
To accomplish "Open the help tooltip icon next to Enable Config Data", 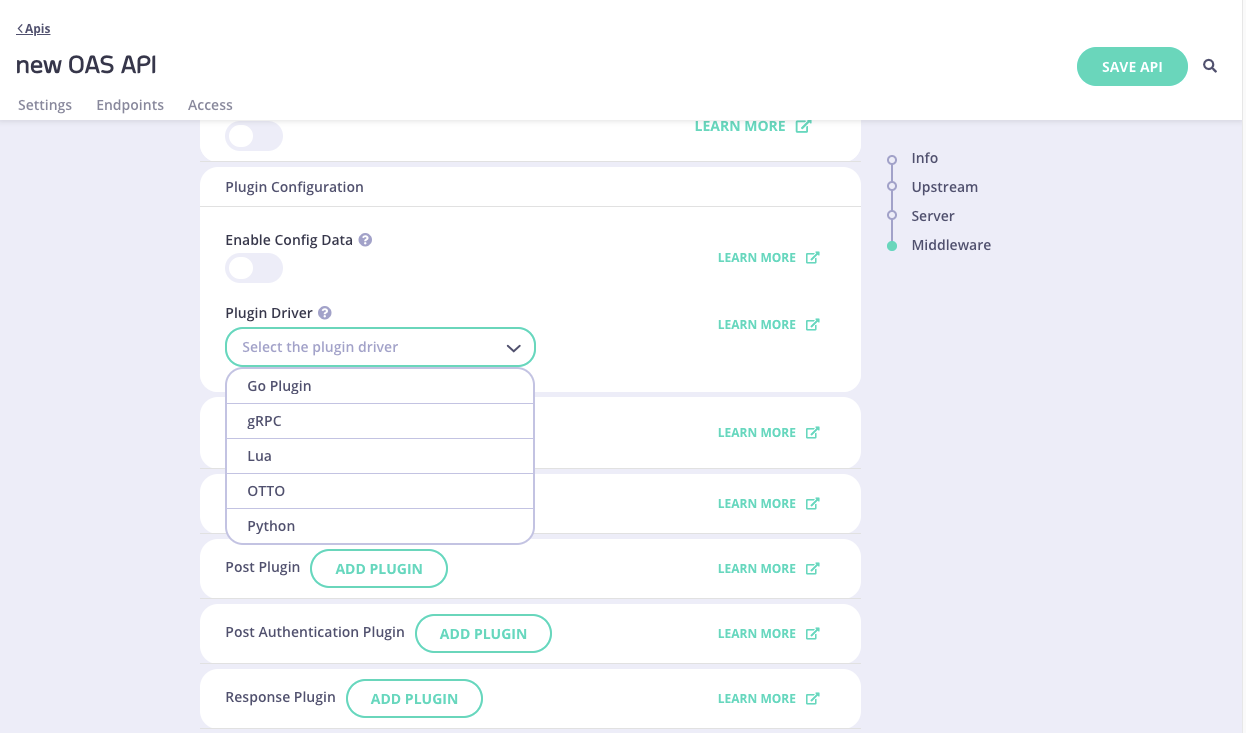I will (x=365, y=239).
